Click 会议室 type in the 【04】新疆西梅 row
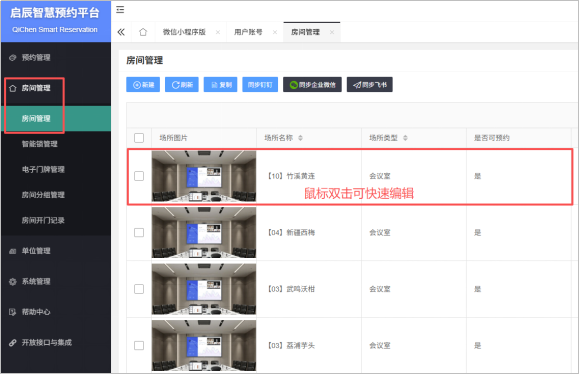 (x=380, y=233)
